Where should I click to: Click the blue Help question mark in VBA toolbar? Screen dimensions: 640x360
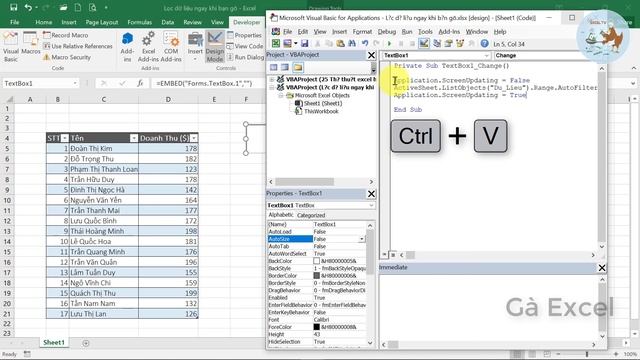pyautogui.click(x=484, y=43)
